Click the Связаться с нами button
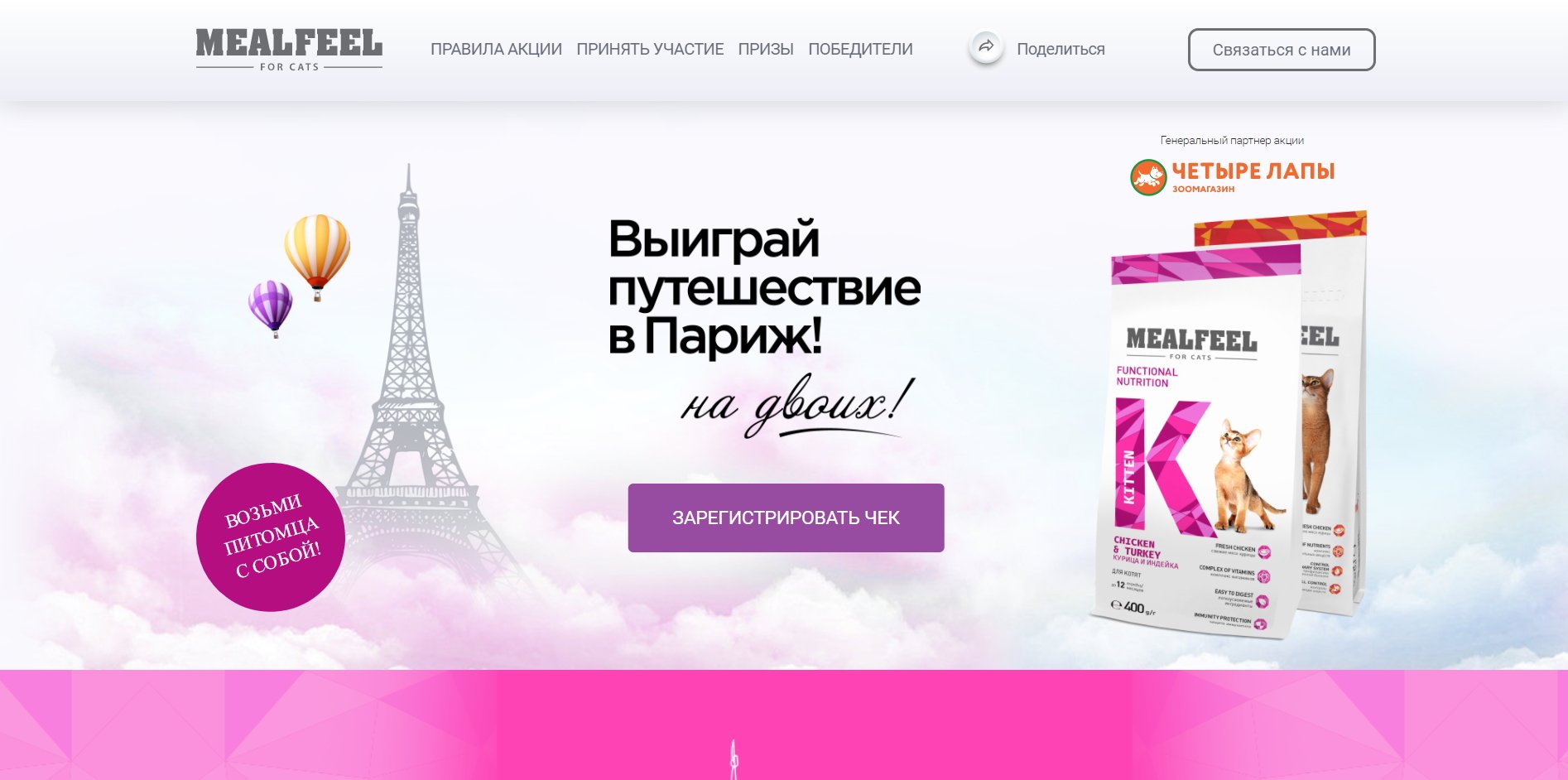The height and width of the screenshot is (780, 1568). (1282, 50)
